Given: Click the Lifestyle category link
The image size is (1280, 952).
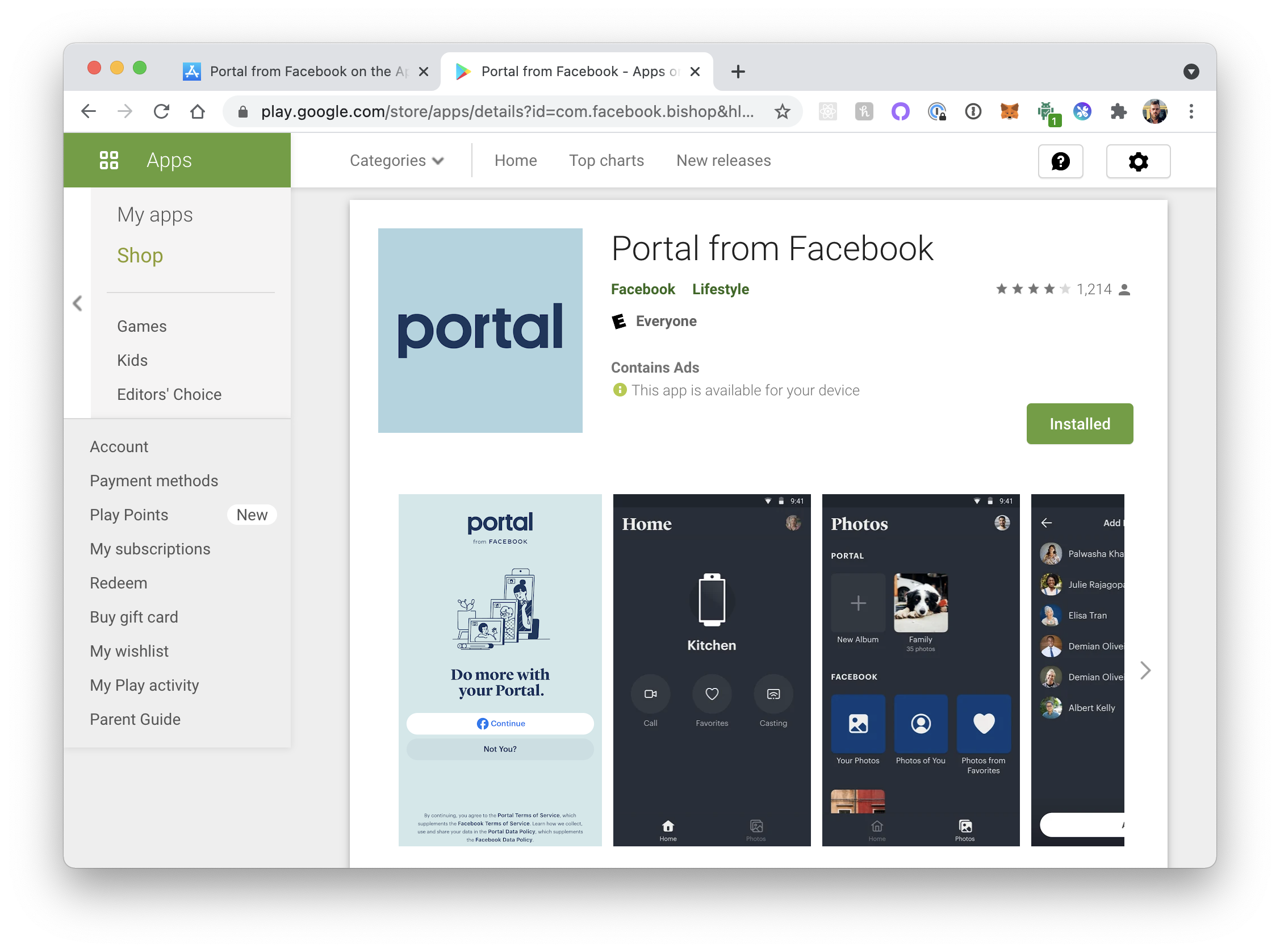Looking at the screenshot, I should [720, 289].
